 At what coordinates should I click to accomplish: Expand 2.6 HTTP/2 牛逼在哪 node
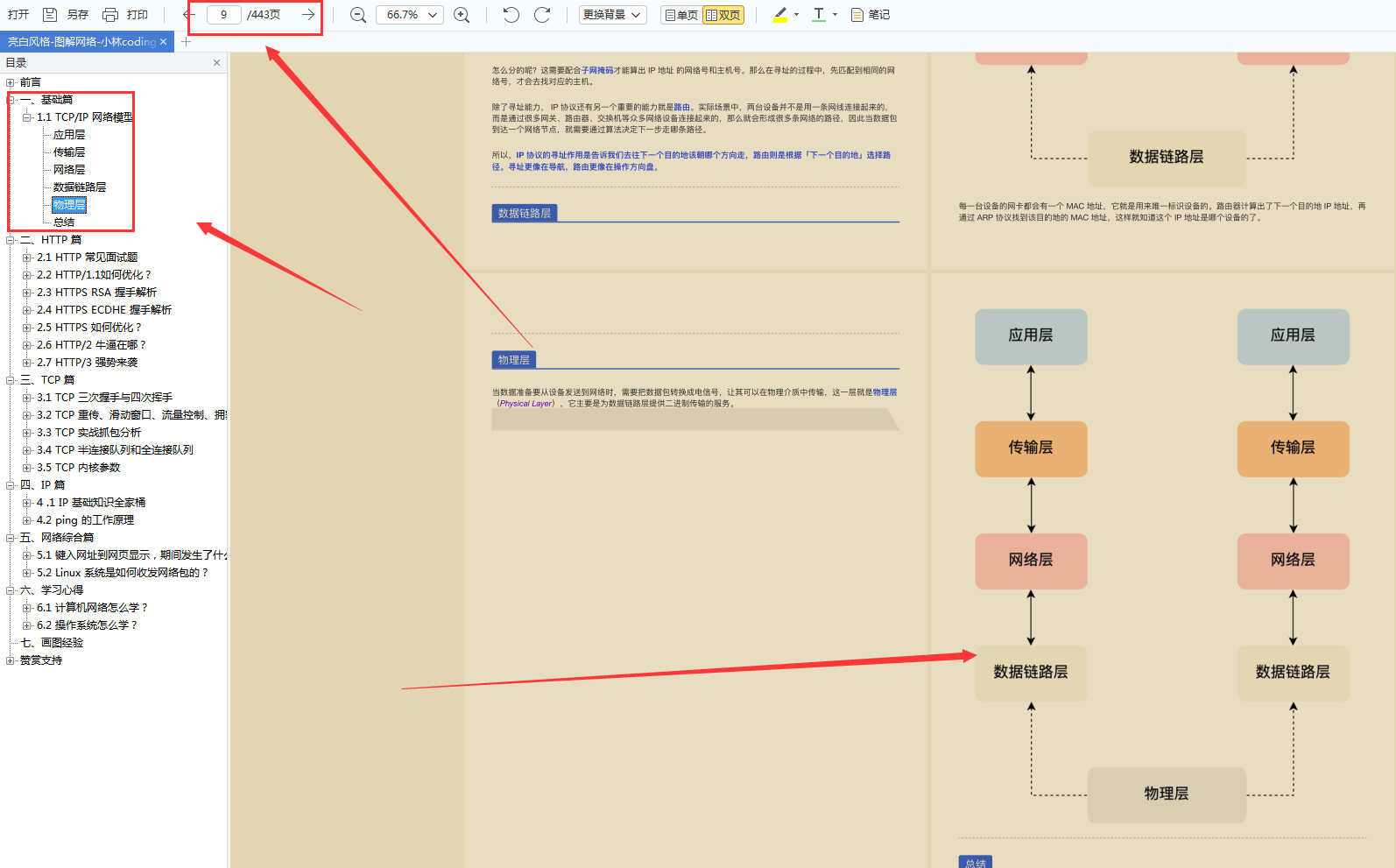26,345
